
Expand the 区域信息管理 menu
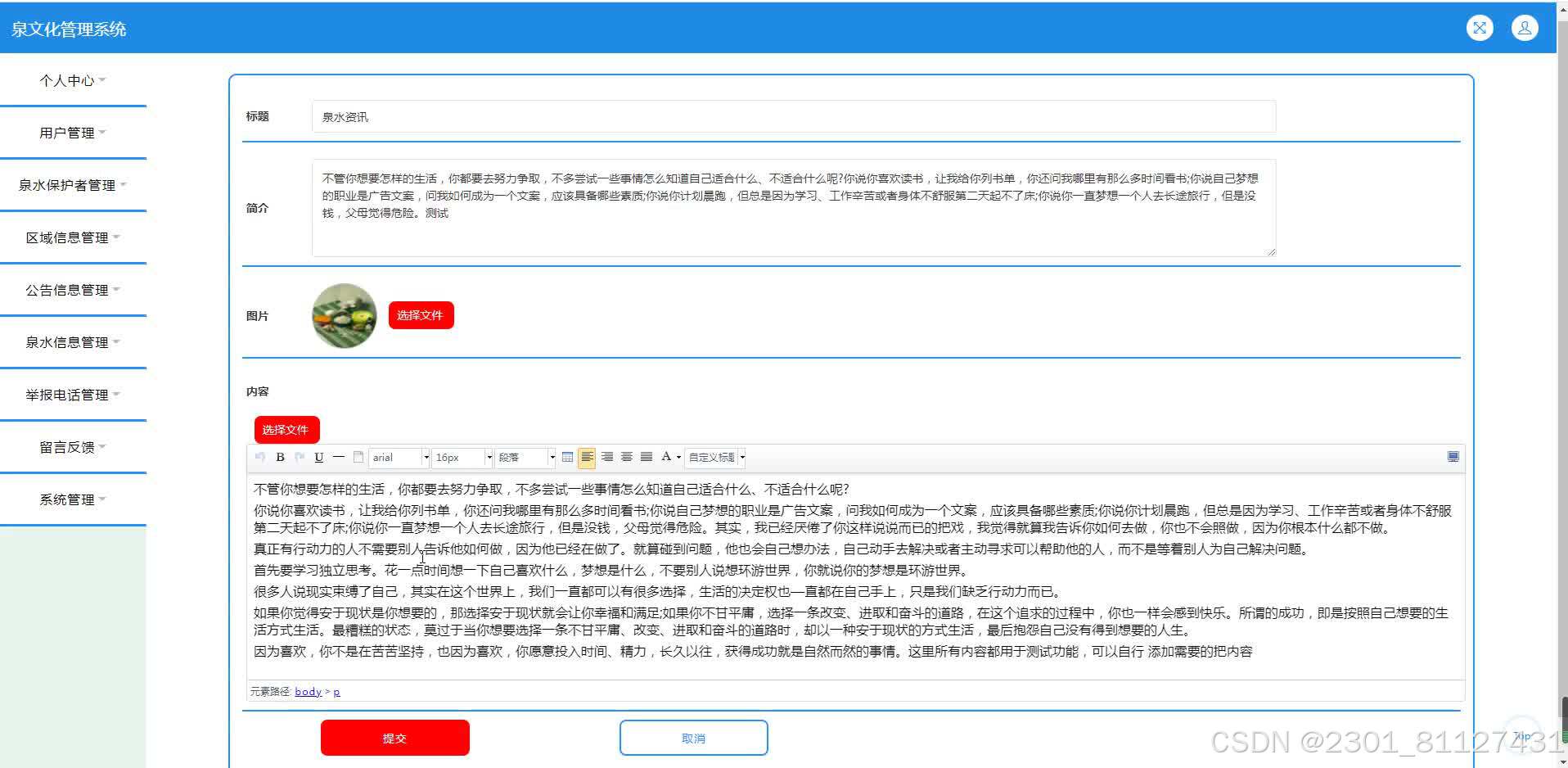73,237
